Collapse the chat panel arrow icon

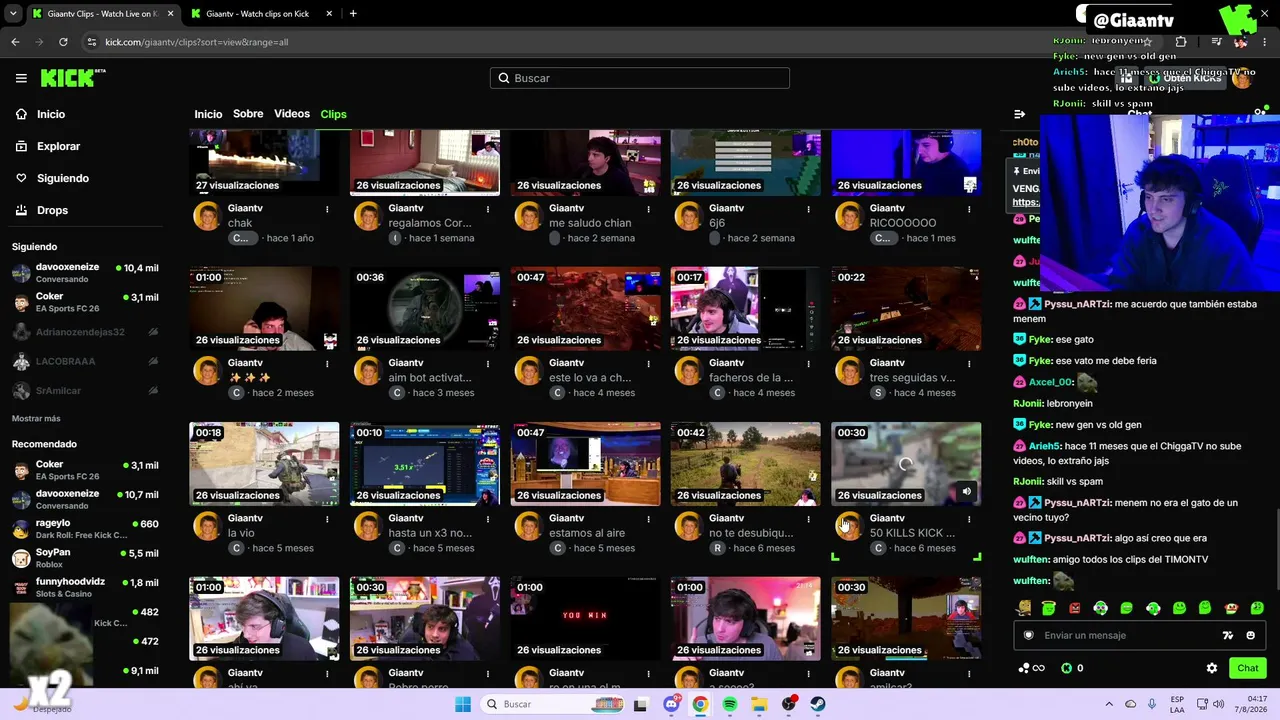coord(1019,114)
